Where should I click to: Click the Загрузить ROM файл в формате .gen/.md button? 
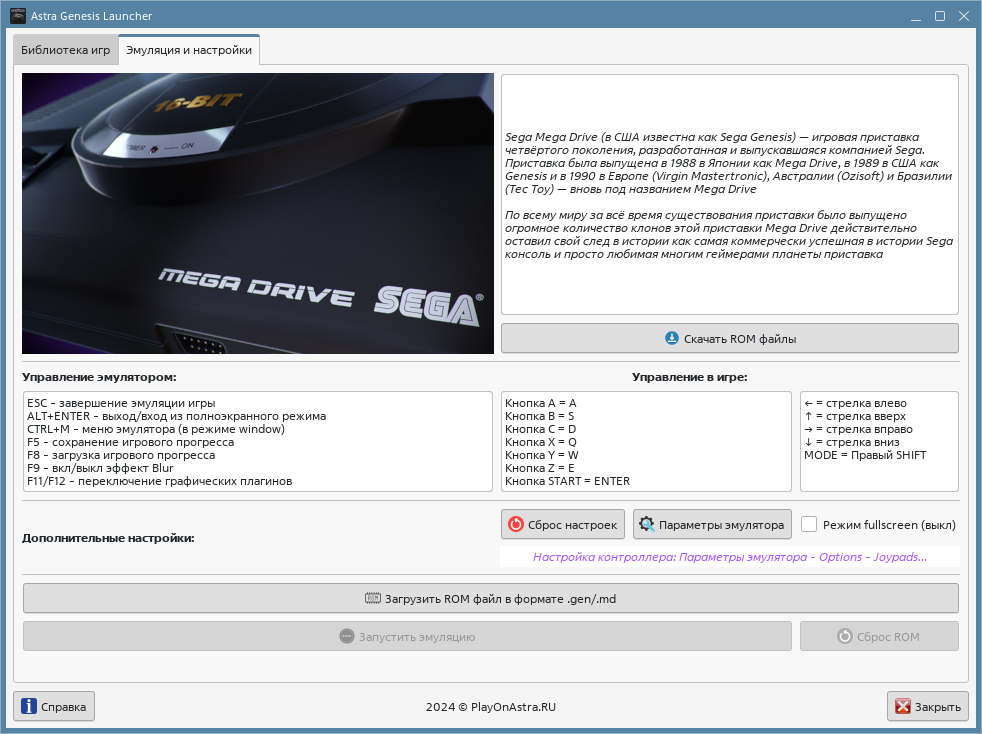coord(490,599)
